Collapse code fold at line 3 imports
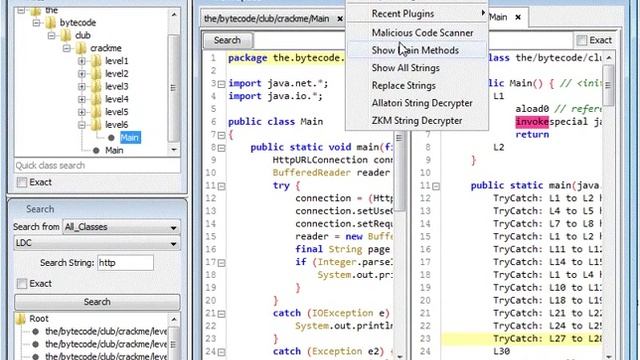Screen dimensions: 640x360 (x=221, y=84)
